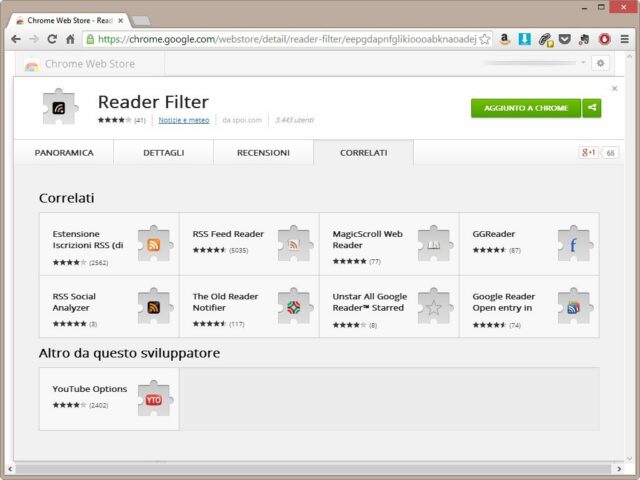
Task: Select The Old Reader Notifier tile
Action: 249,305
